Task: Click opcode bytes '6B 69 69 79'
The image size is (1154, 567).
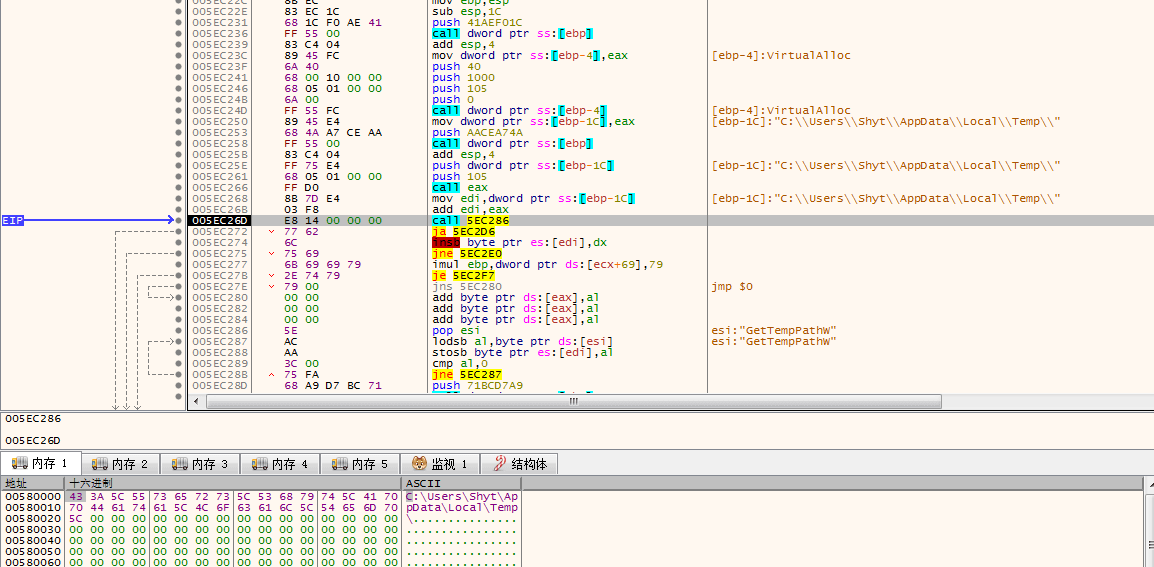Action: coord(323,264)
